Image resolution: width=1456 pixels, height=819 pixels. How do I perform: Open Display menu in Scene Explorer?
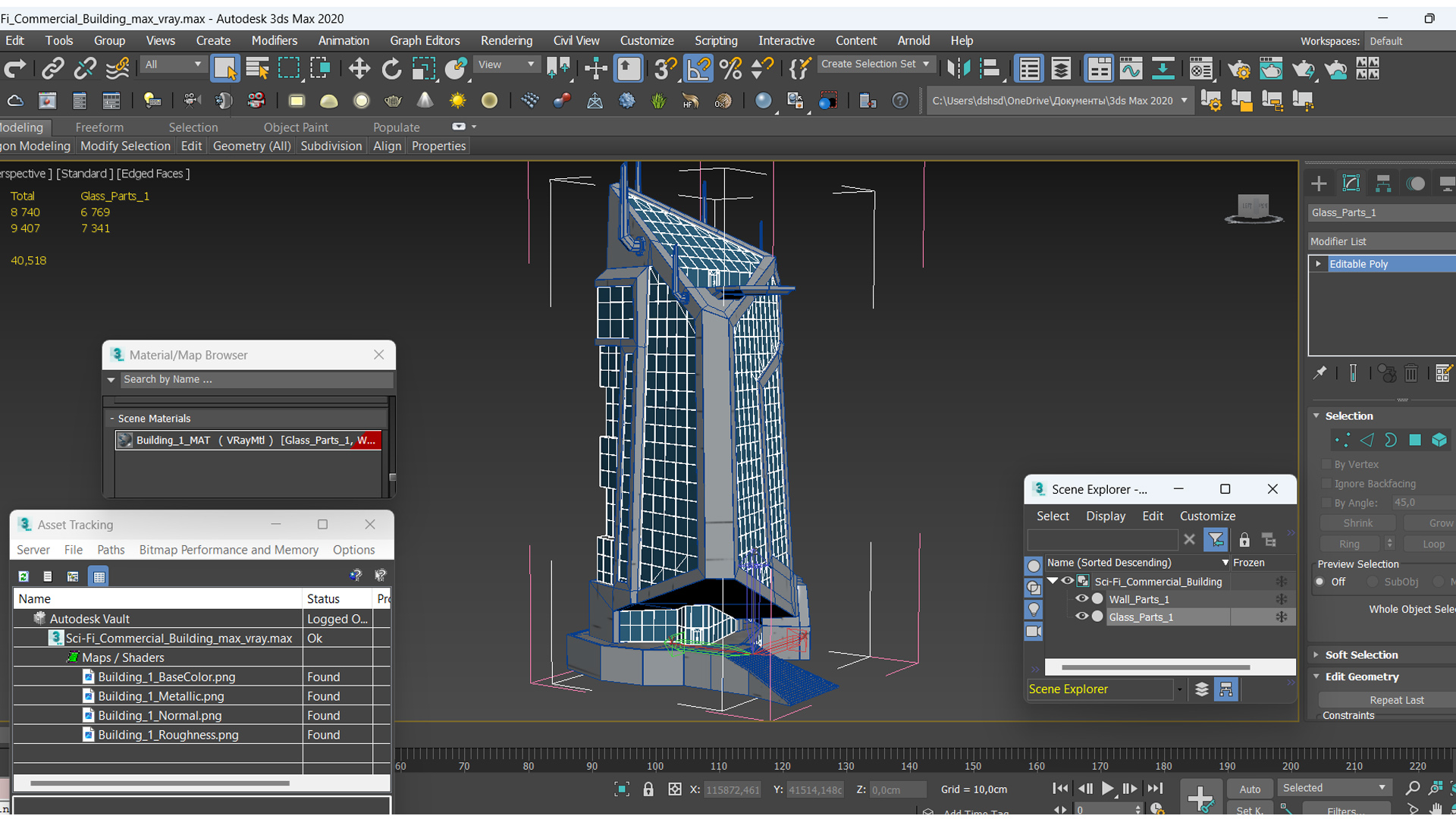coord(1106,516)
